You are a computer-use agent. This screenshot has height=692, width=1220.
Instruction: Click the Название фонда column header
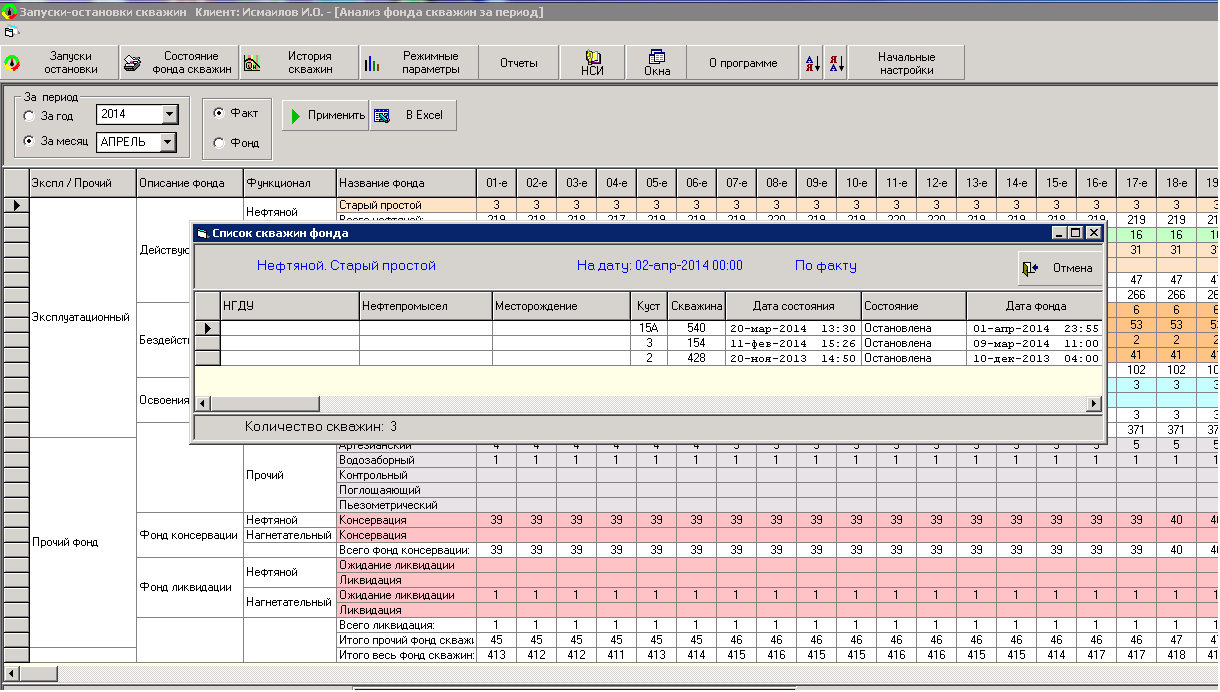[x=406, y=183]
